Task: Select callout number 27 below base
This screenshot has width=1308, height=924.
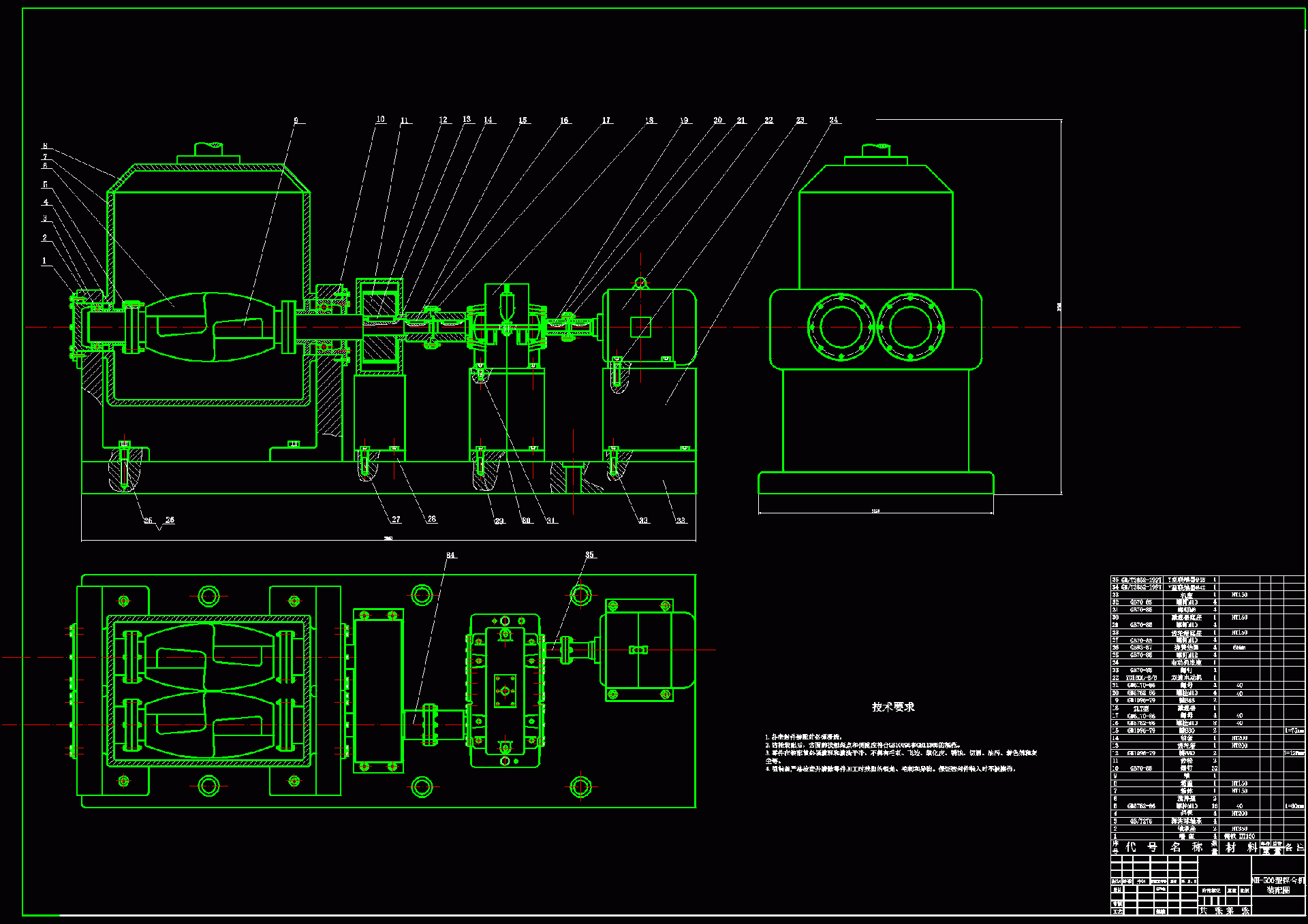Action: (396, 520)
